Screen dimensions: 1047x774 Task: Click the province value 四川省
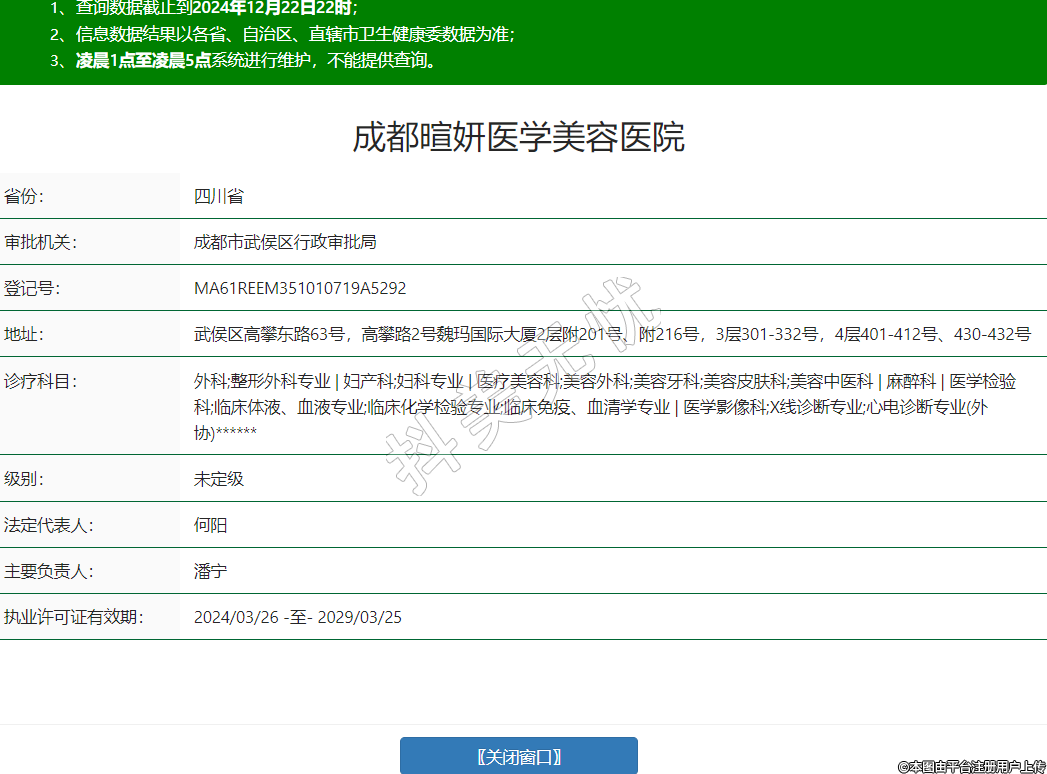coord(219,196)
